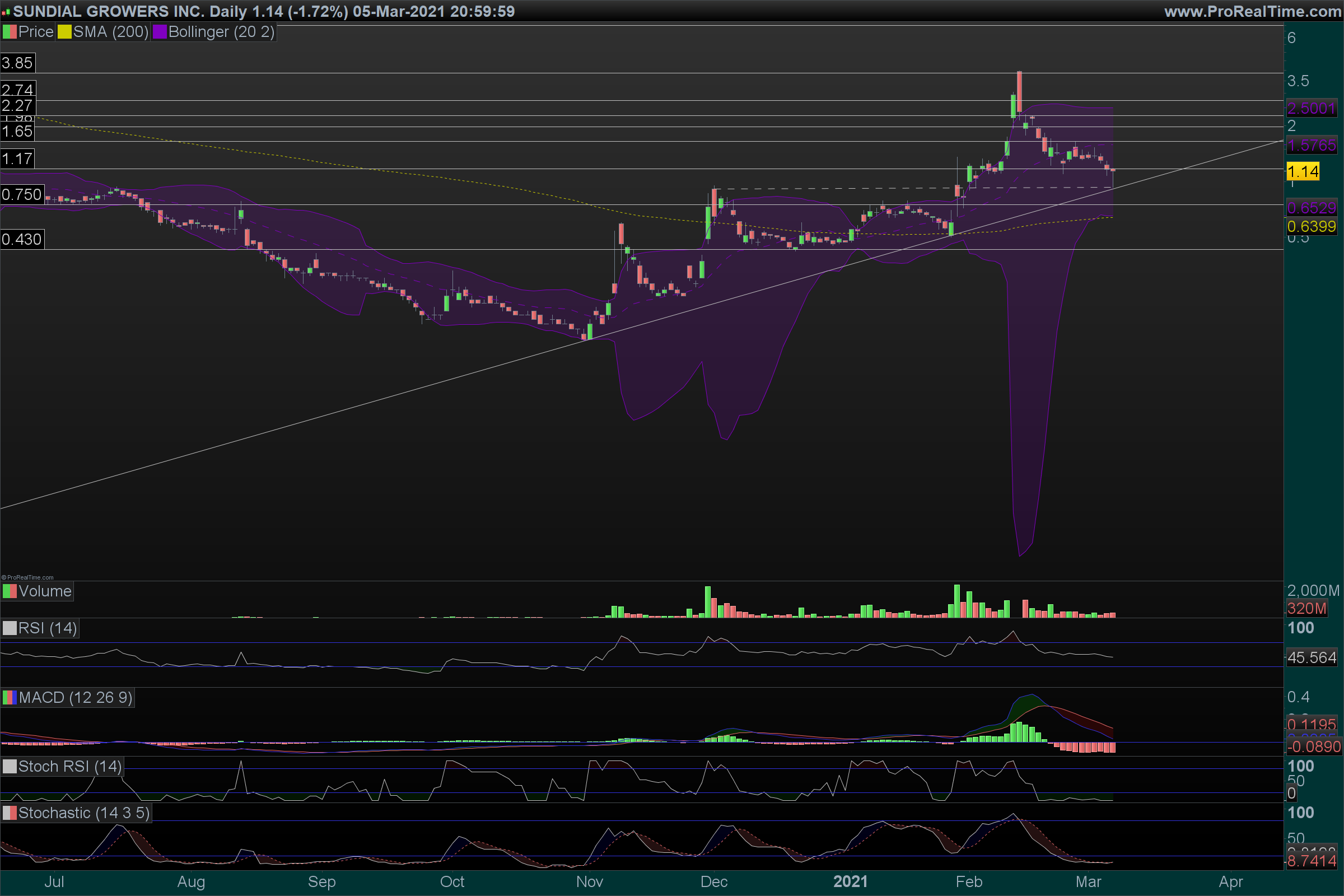Select the 3.85 horizontal line label
Viewport: 1344px width, 896px height.
coord(17,63)
